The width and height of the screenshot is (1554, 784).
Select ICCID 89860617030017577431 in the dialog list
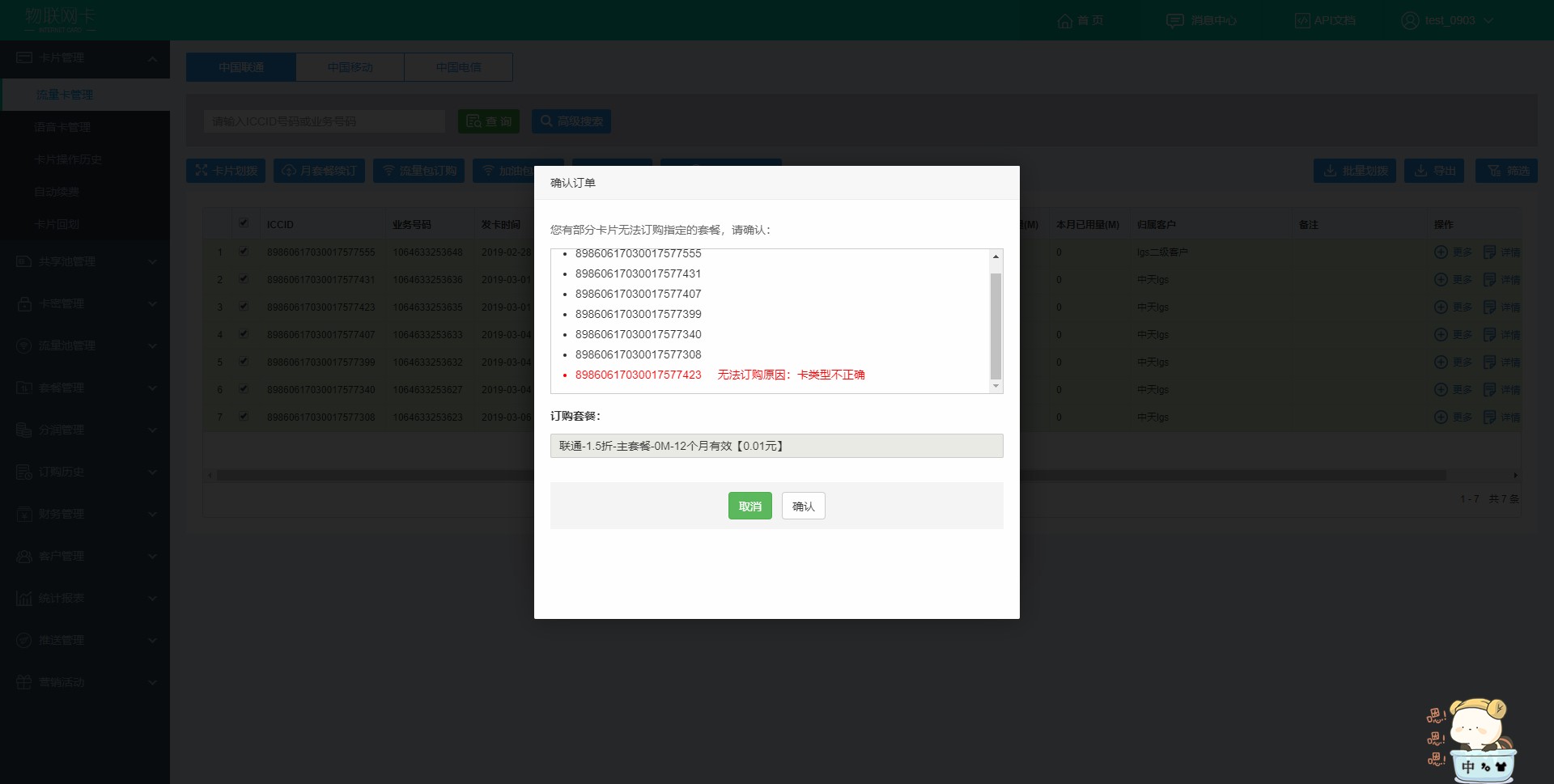coord(638,273)
